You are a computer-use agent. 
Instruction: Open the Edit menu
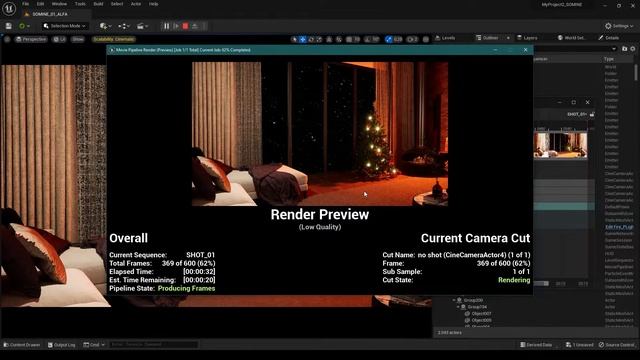click(40, 4)
